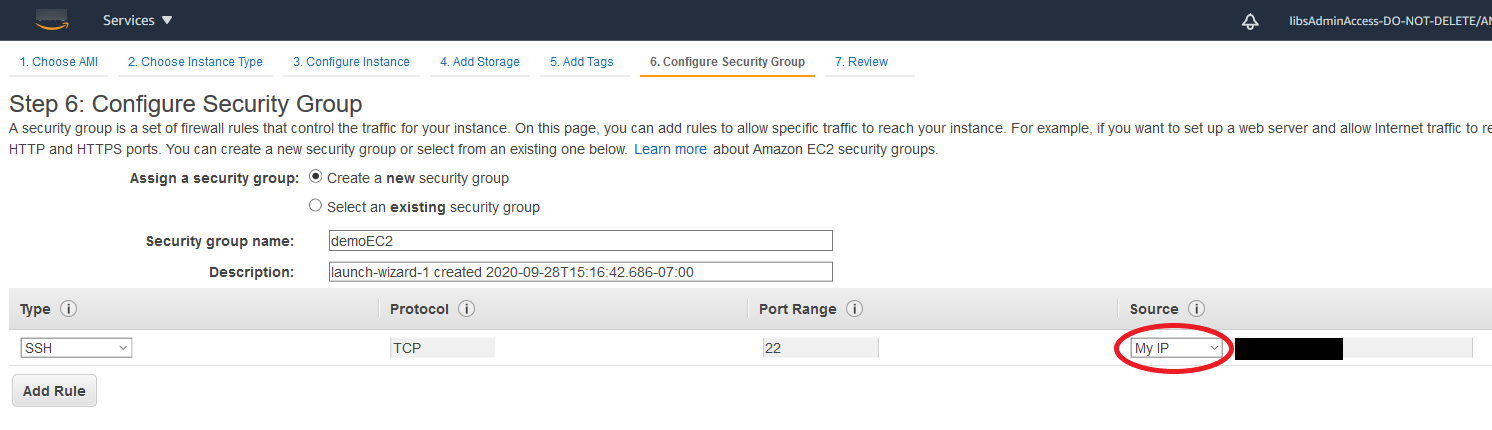Viewport: 1492px width, 430px height.
Task: Click the Security group name field
Action: click(580, 241)
